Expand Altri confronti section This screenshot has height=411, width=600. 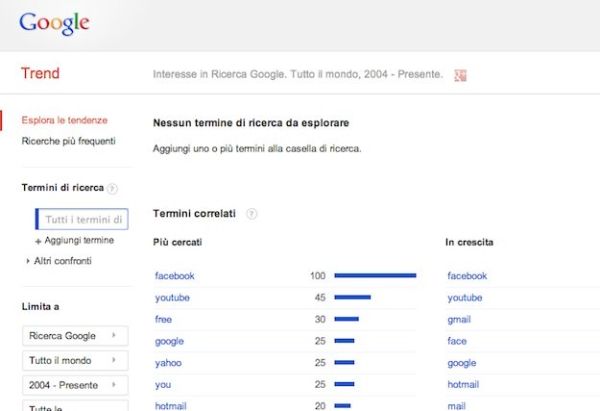coord(59,261)
